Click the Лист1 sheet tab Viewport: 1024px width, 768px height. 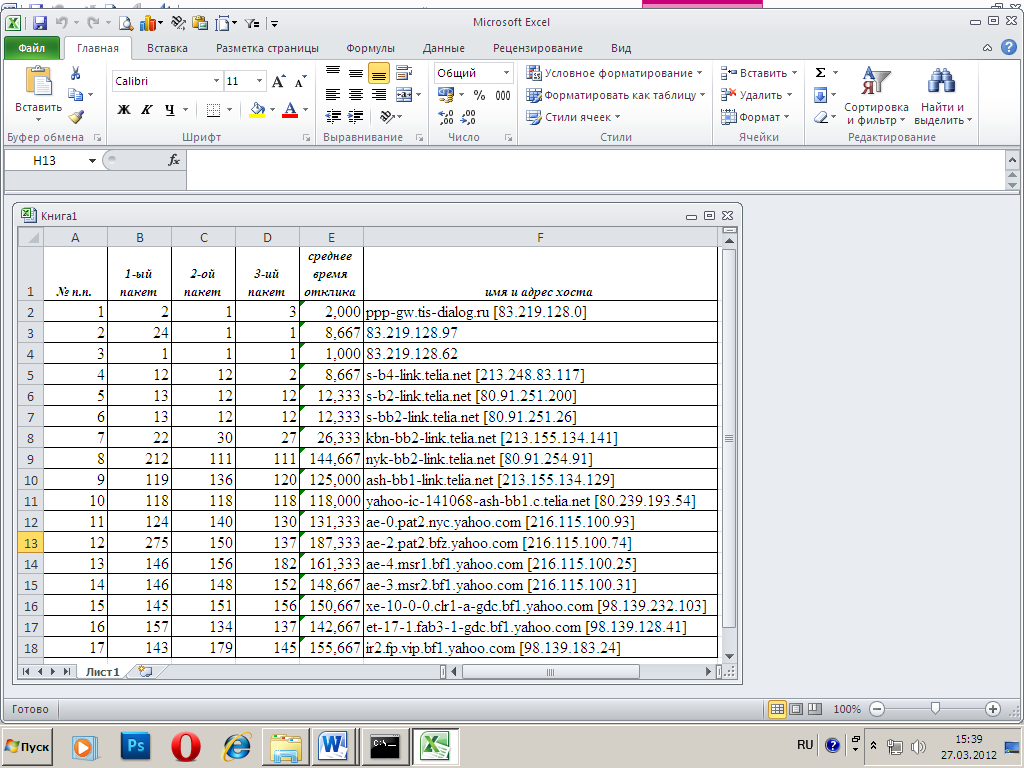point(103,671)
